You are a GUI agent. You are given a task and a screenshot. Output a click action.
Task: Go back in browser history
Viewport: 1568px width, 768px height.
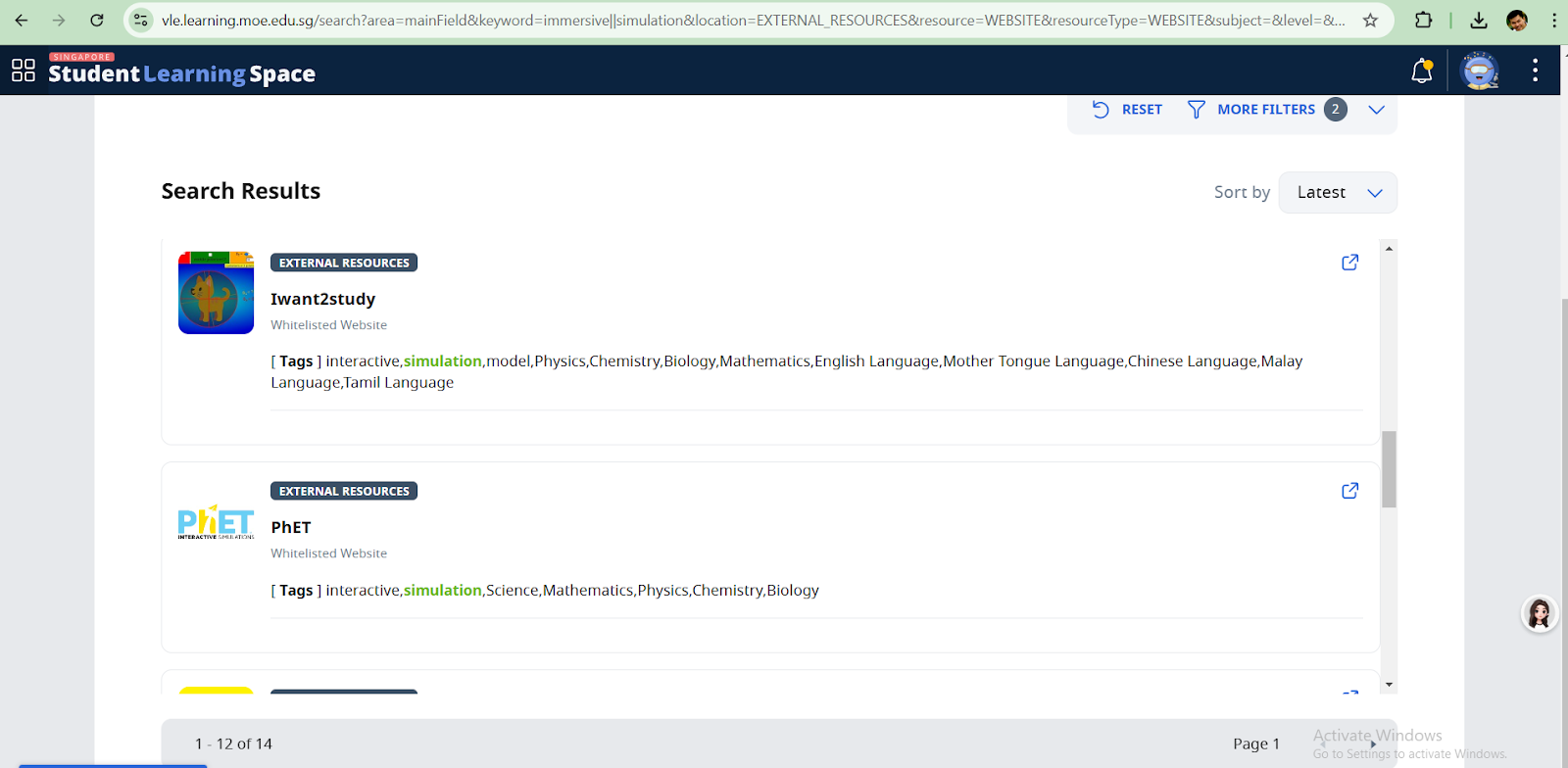[22, 21]
